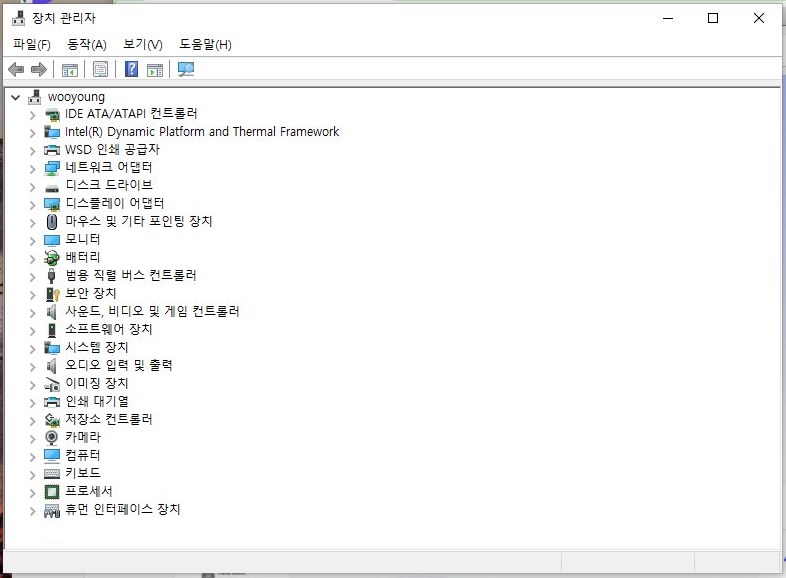
Task: Select the 배터리 label
Action: pyautogui.click(x=83, y=257)
